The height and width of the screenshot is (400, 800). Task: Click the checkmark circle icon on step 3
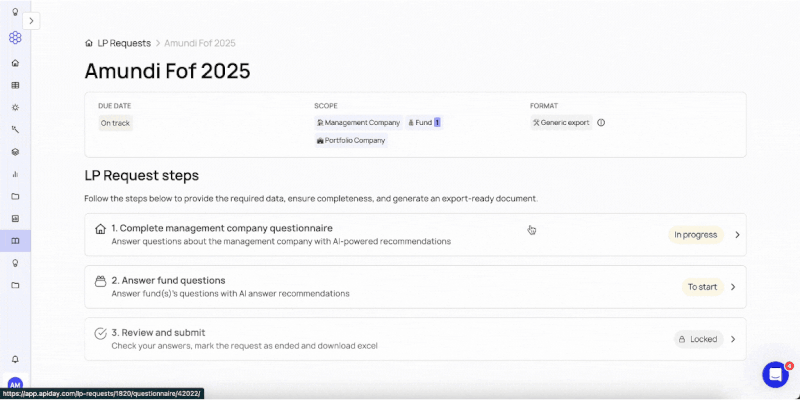(x=101, y=333)
